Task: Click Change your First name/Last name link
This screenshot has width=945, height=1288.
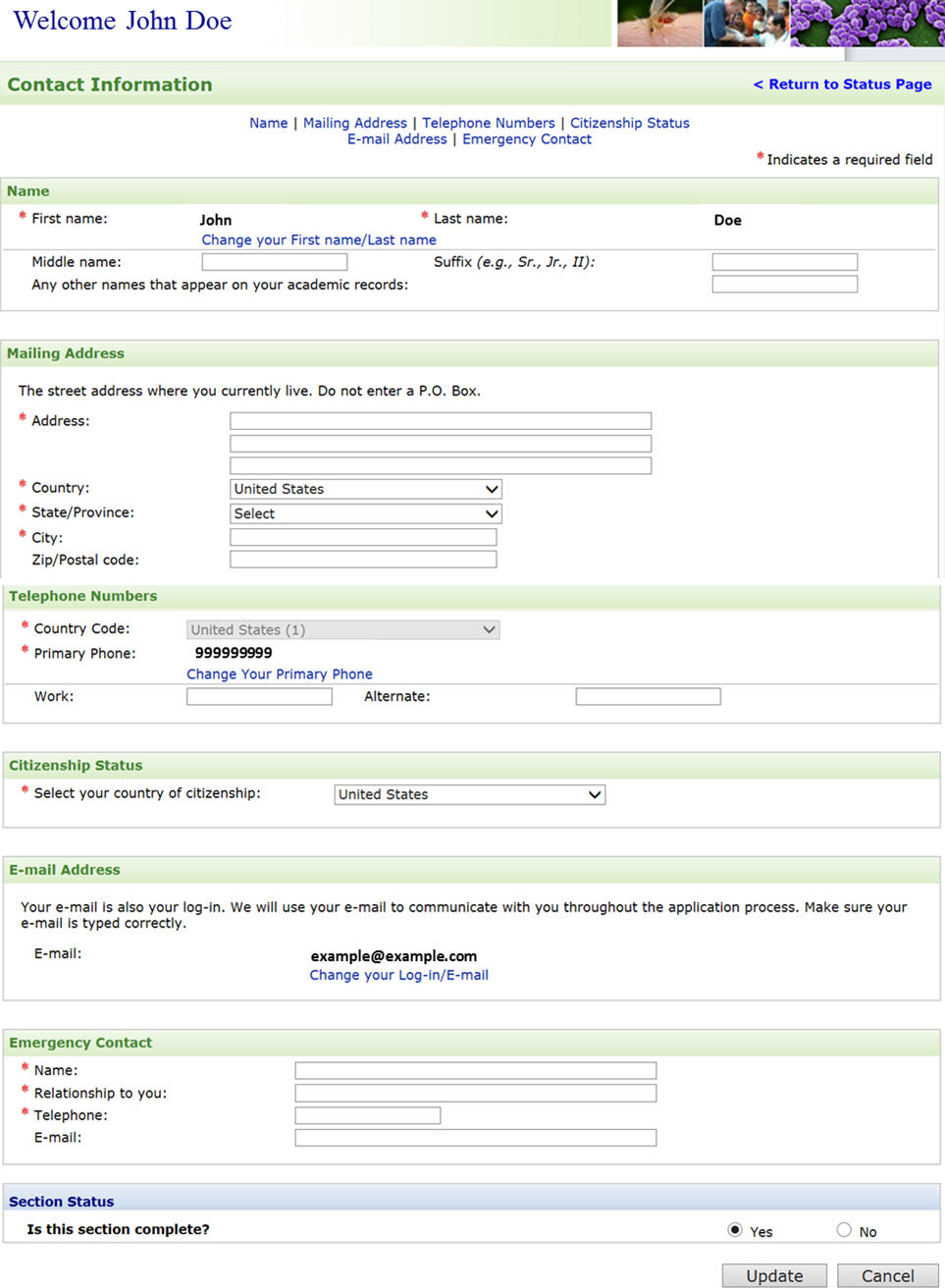Action: click(x=319, y=240)
